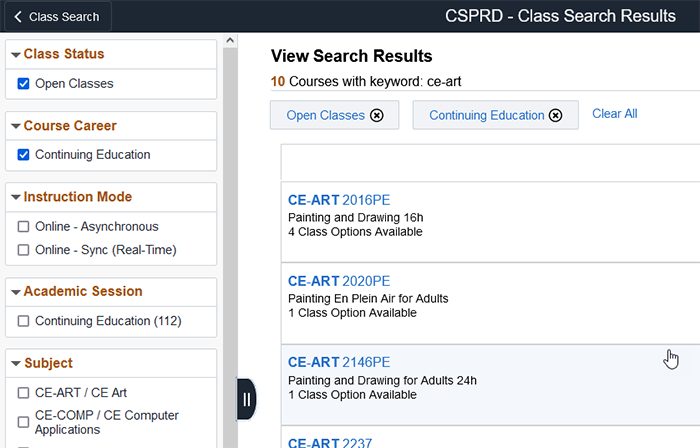
Task: Collapse the Instruction Mode section
Action: click(x=16, y=197)
